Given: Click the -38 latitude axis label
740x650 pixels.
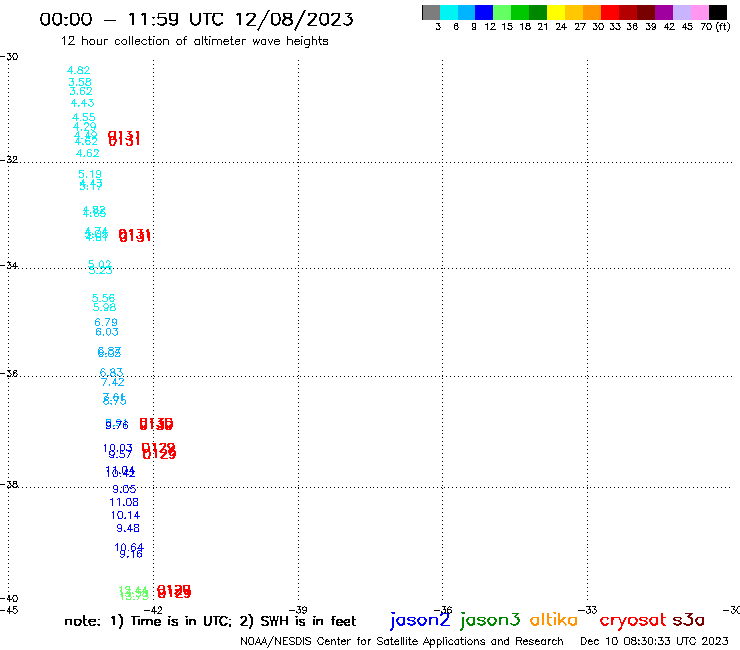Looking at the screenshot, I should click(x=9, y=484).
